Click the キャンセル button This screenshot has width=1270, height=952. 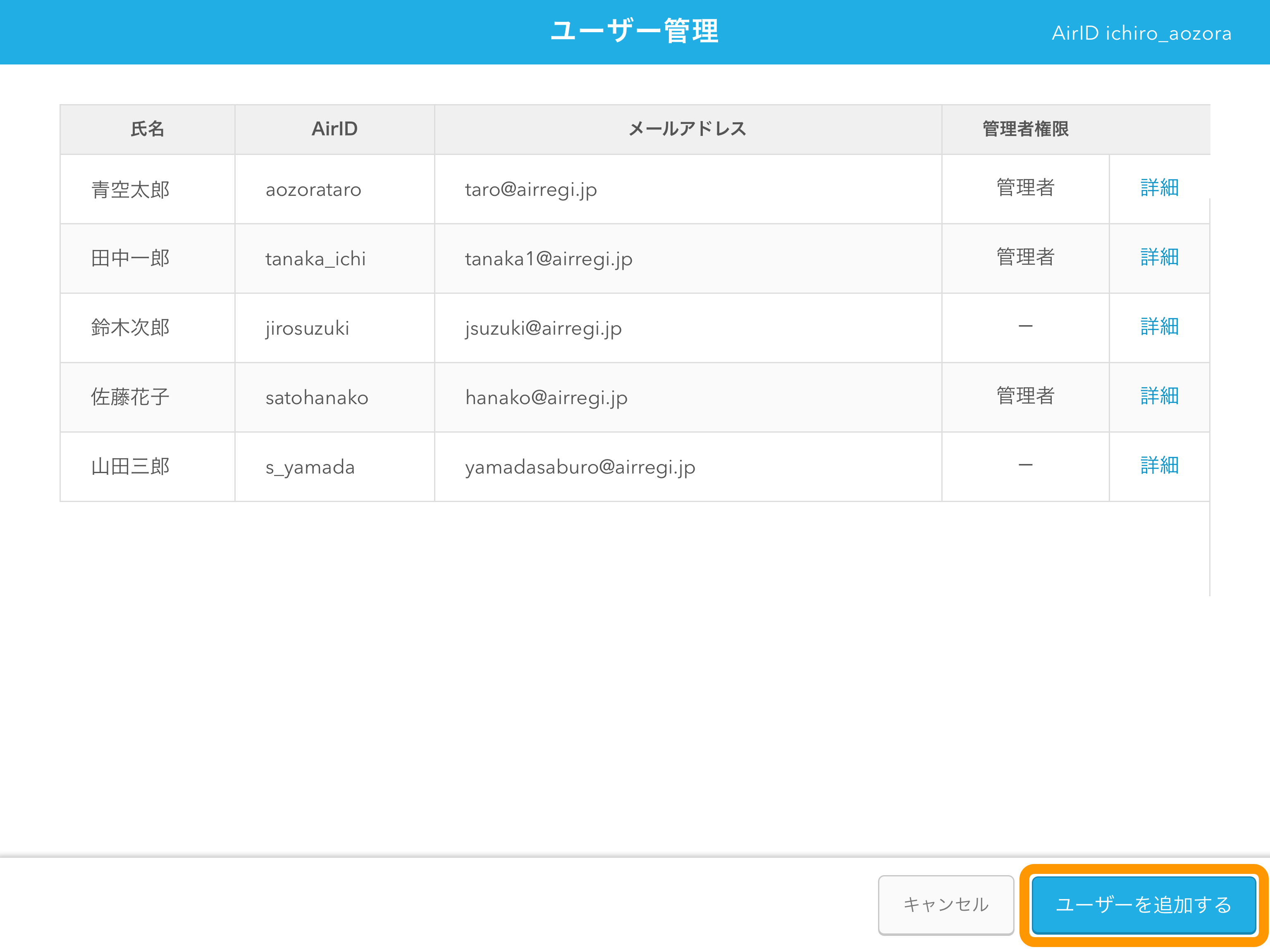pyautogui.click(x=945, y=905)
